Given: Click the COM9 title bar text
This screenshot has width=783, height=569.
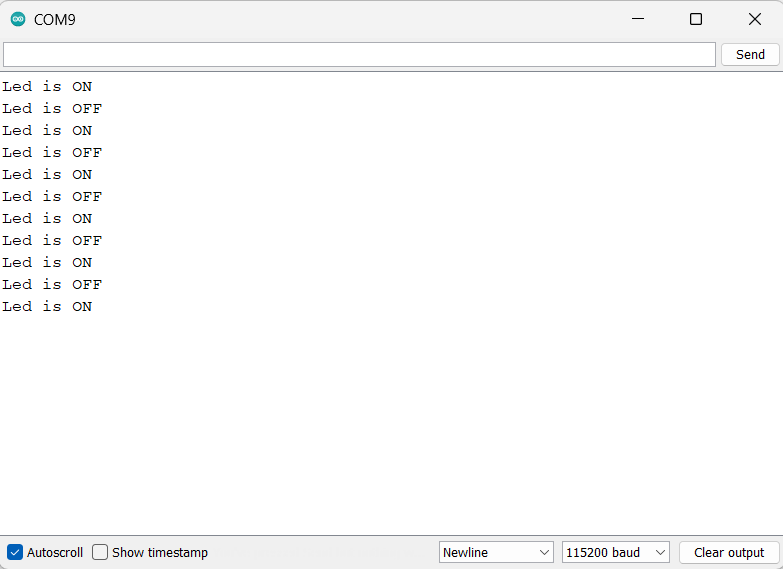Looking at the screenshot, I should 55,19.
